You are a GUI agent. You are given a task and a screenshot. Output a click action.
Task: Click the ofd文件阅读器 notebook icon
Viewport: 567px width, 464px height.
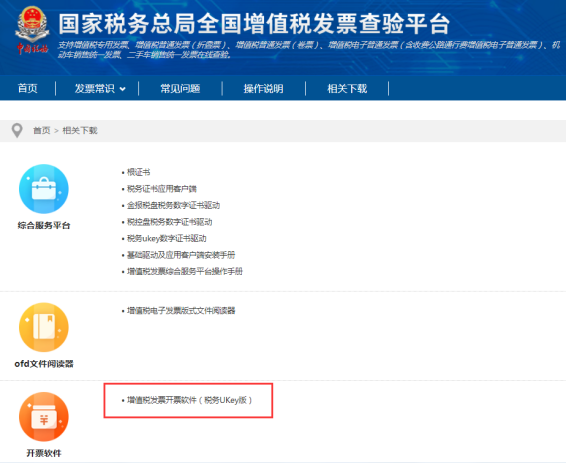pyautogui.click(x=44, y=327)
